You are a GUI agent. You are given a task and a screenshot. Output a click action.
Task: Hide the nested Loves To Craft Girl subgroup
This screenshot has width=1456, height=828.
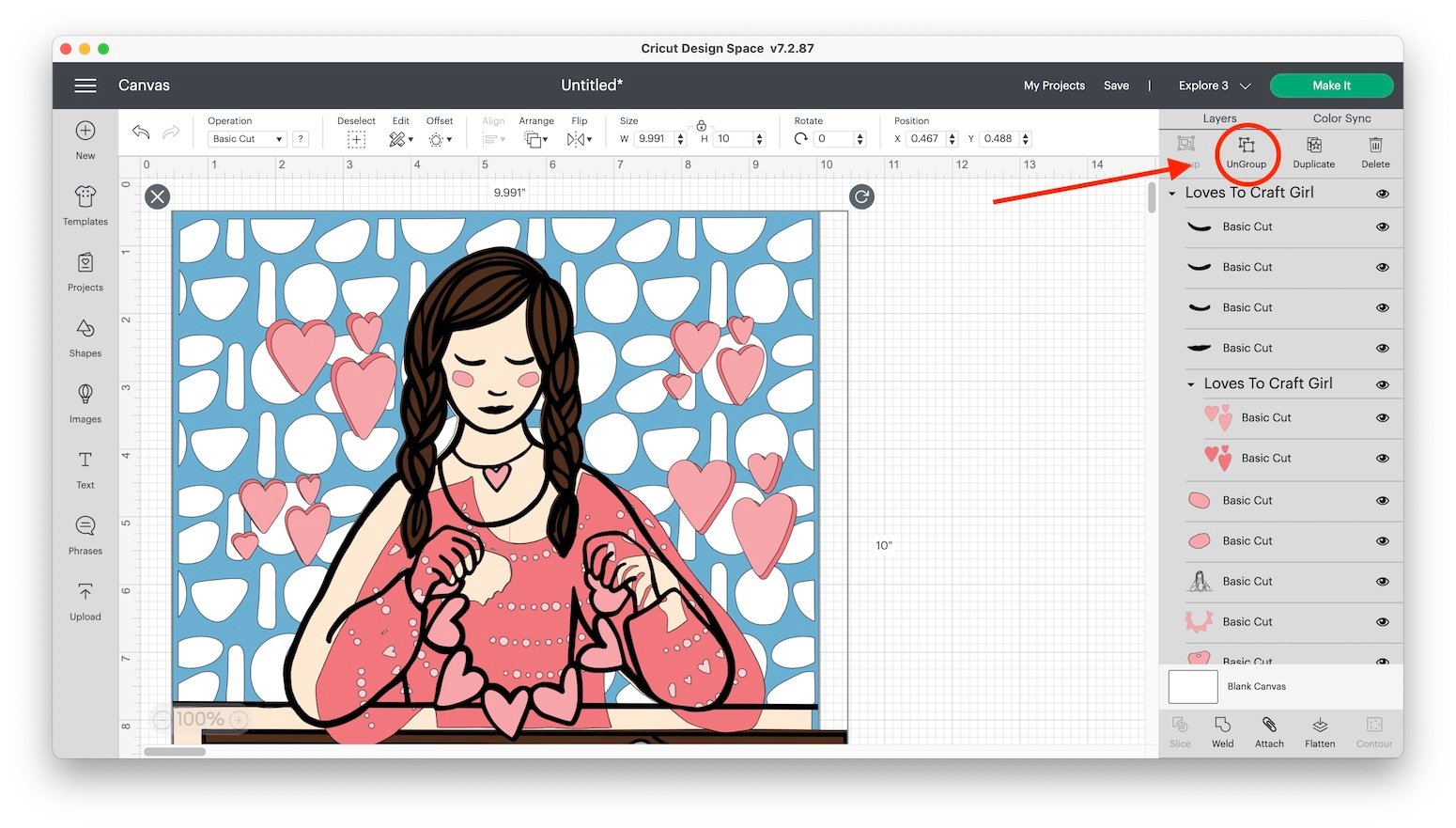1383,384
